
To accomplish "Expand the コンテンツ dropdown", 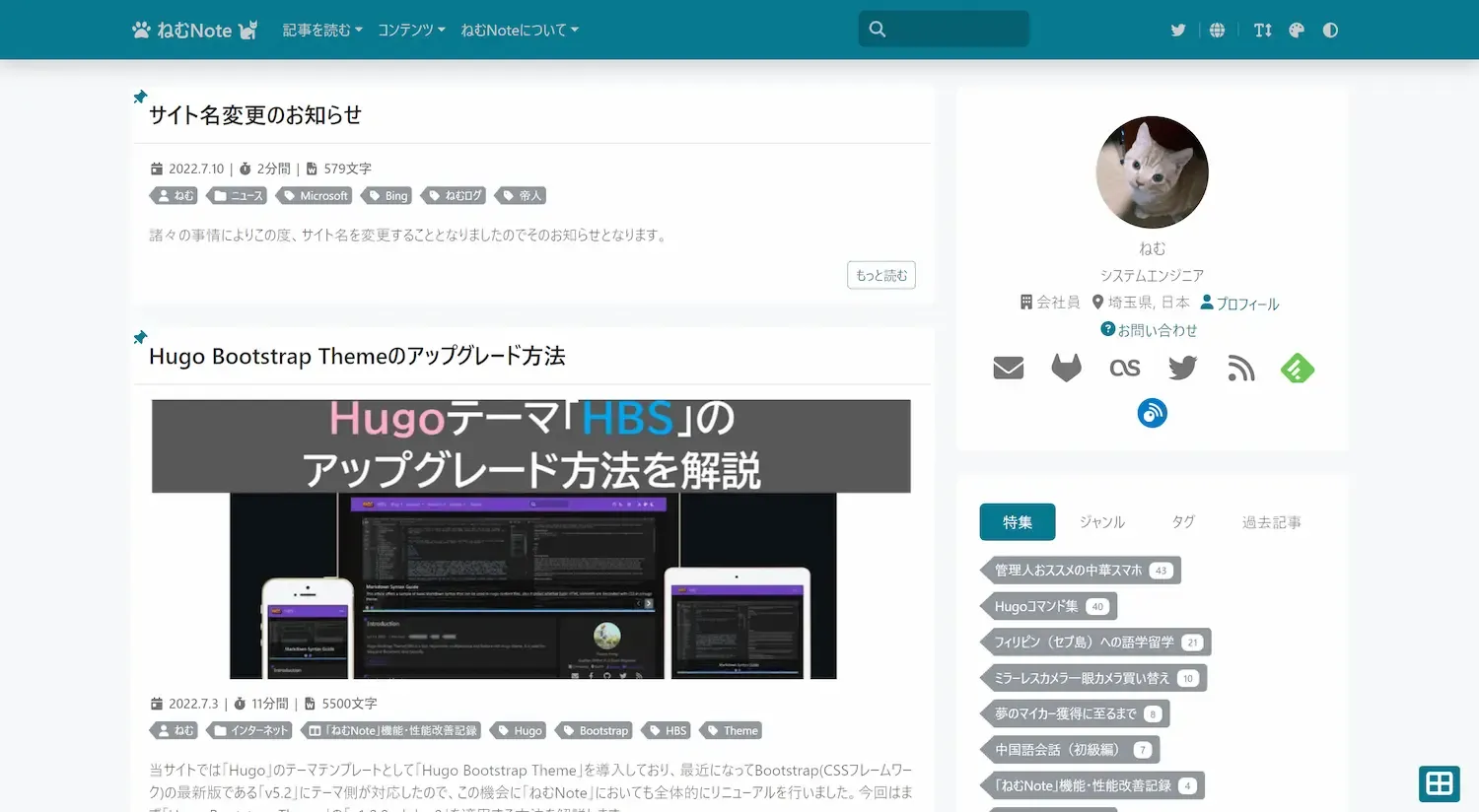I will pyautogui.click(x=410, y=30).
